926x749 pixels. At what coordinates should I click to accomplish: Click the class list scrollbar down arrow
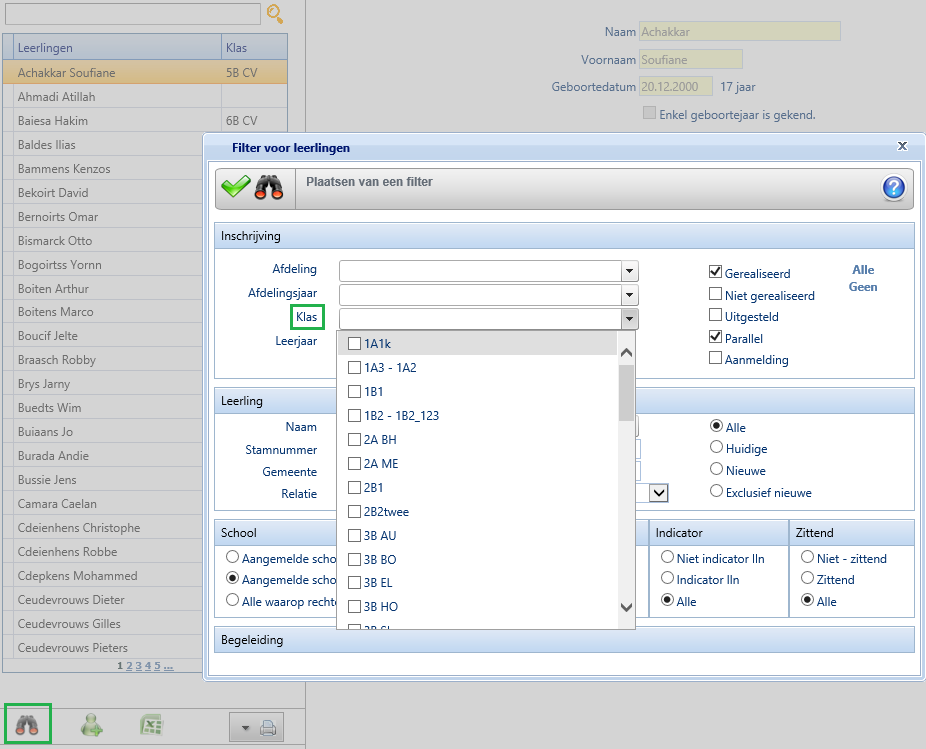tap(627, 607)
